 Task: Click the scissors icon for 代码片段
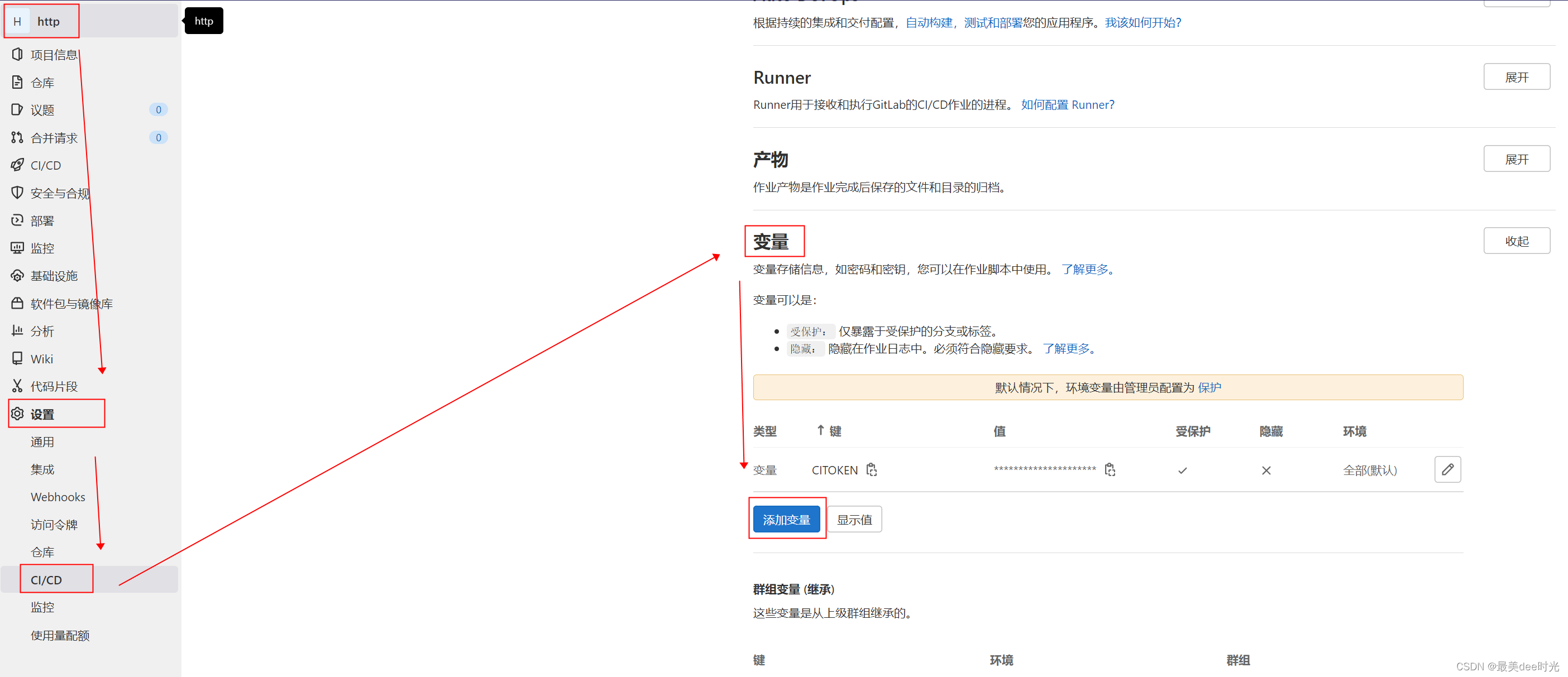click(17, 386)
